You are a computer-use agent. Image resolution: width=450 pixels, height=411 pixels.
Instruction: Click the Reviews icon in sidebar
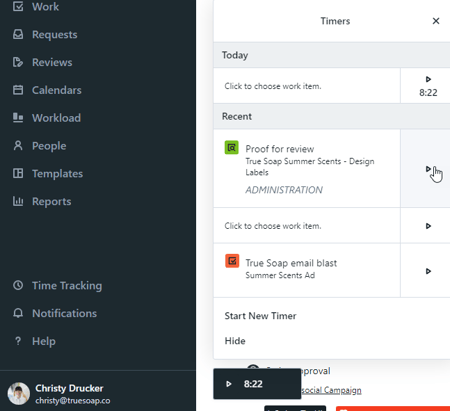click(18, 62)
